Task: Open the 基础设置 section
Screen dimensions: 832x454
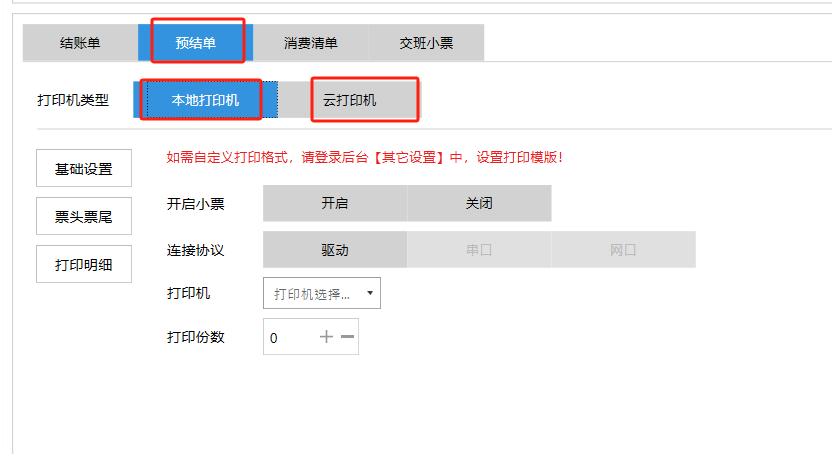Action: (84, 168)
